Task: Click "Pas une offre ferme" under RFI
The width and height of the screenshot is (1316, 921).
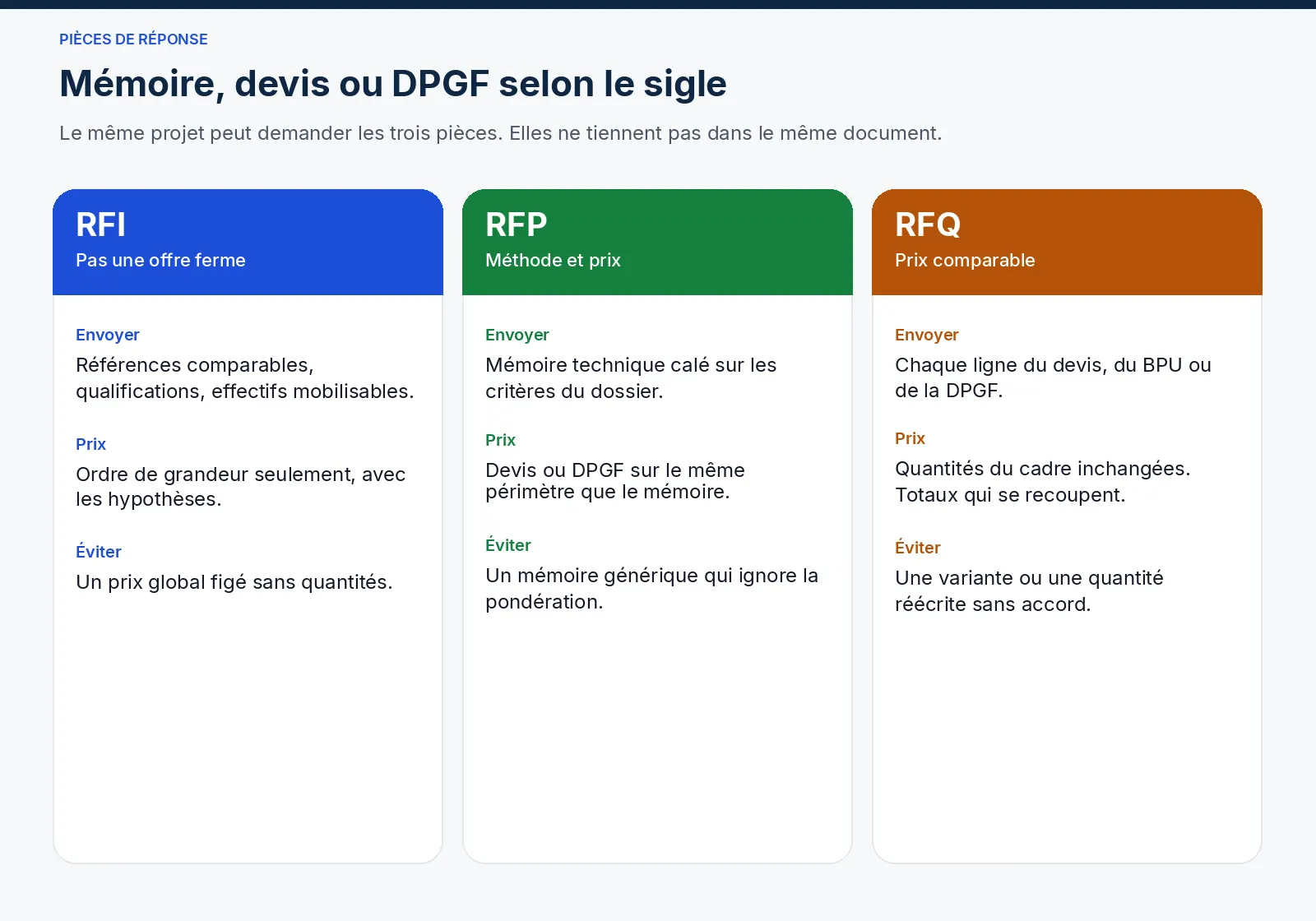Action: click(160, 260)
